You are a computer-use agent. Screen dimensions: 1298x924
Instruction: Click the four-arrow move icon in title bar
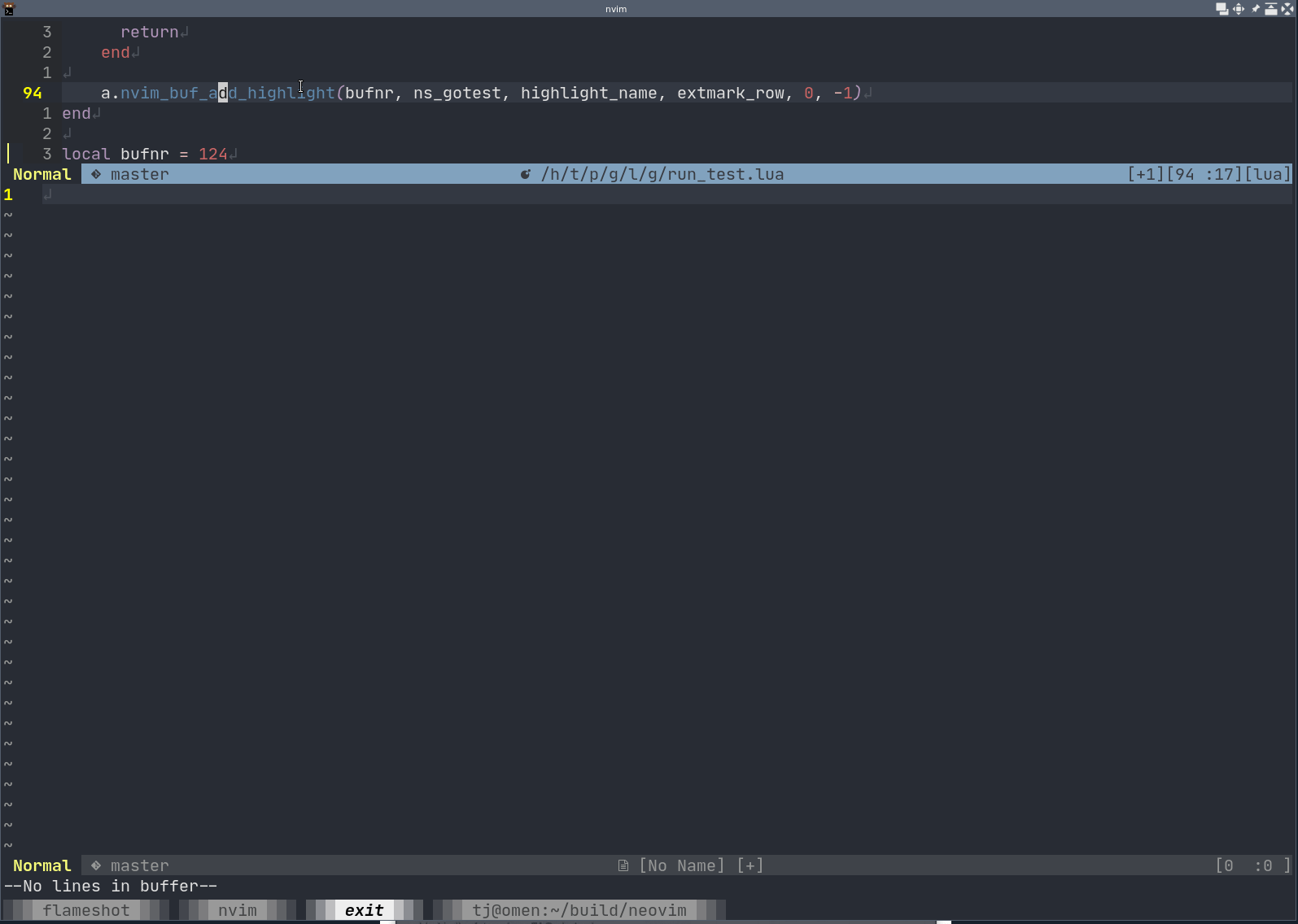pyautogui.click(x=1239, y=9)
